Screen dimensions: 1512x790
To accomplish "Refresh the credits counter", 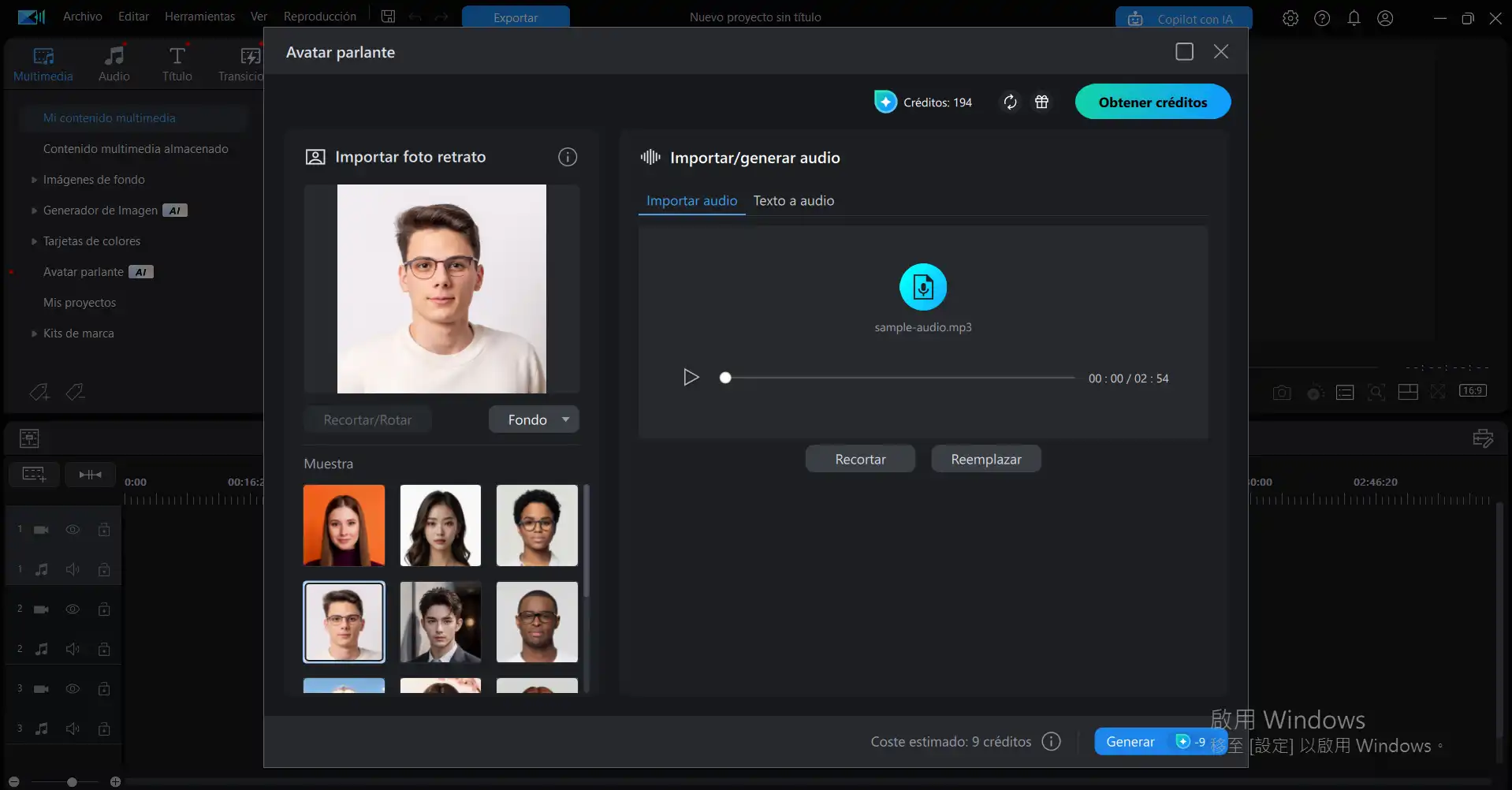I will pos(1010,102).
